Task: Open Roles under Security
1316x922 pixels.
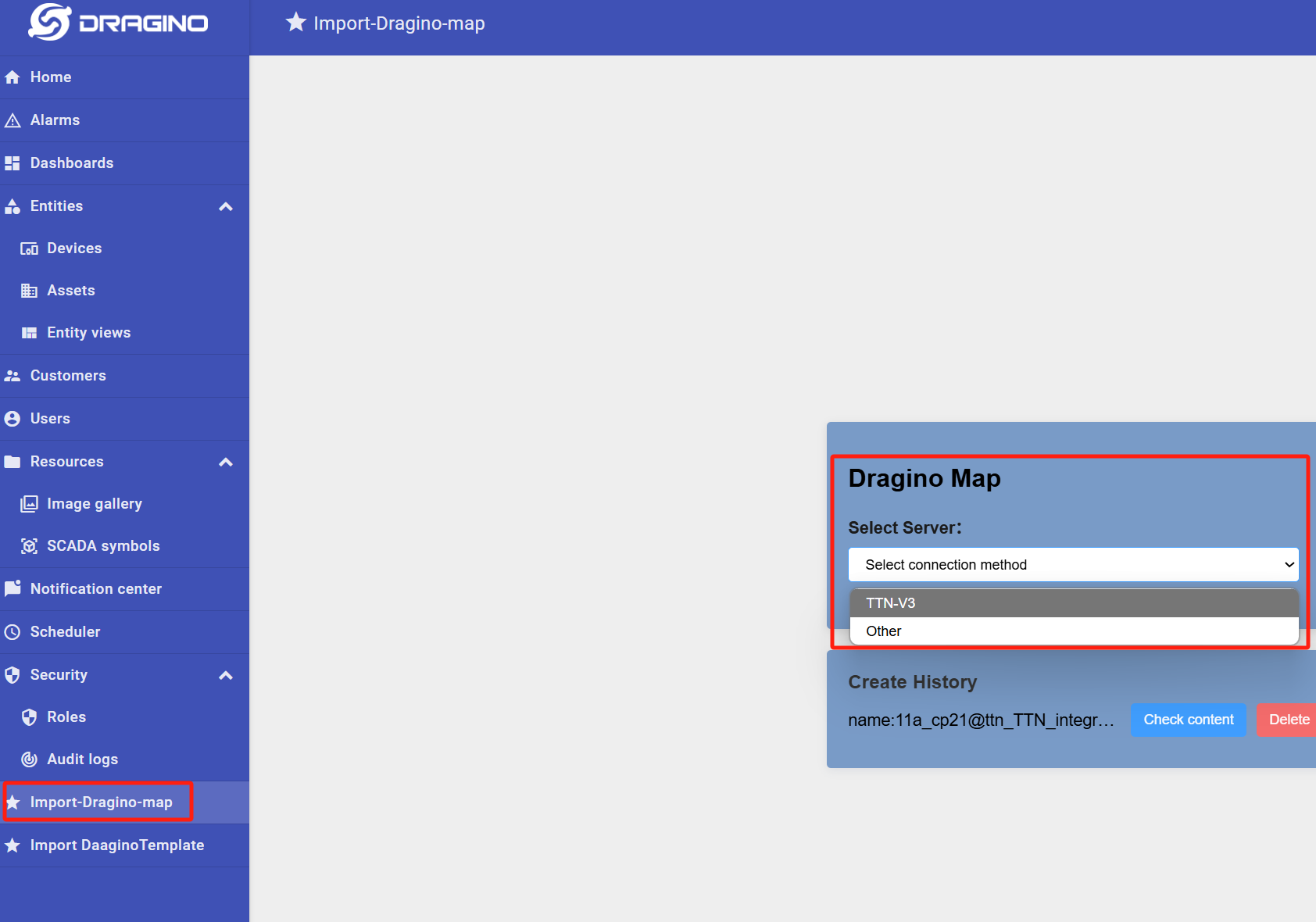Action: click(x=124, y=717)
